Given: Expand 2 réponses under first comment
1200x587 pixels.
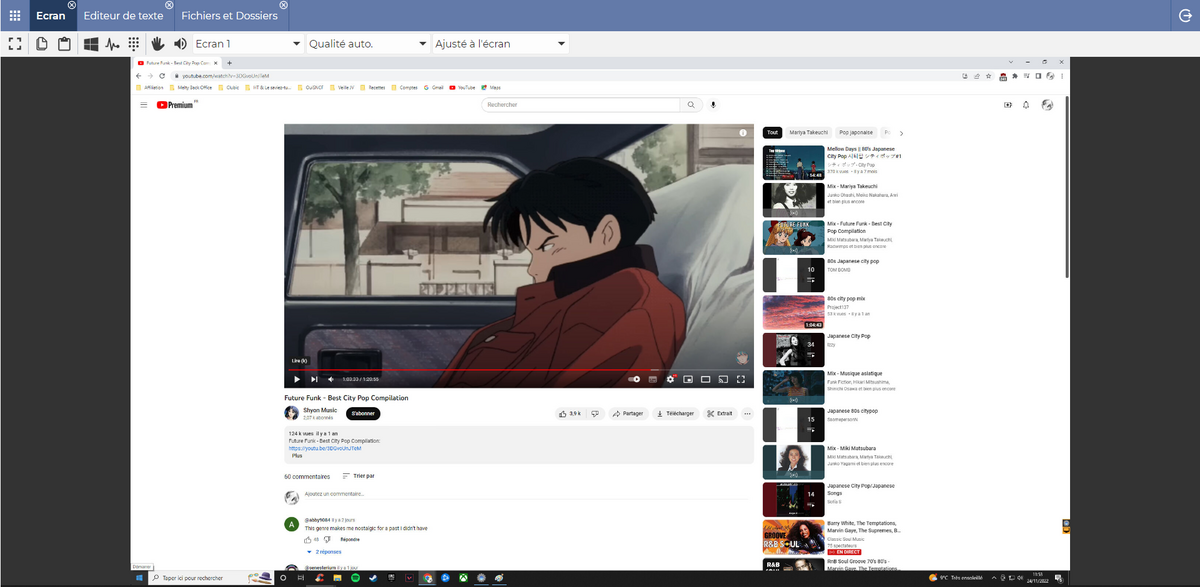Looking at the screenshot, I should [324, 552].
